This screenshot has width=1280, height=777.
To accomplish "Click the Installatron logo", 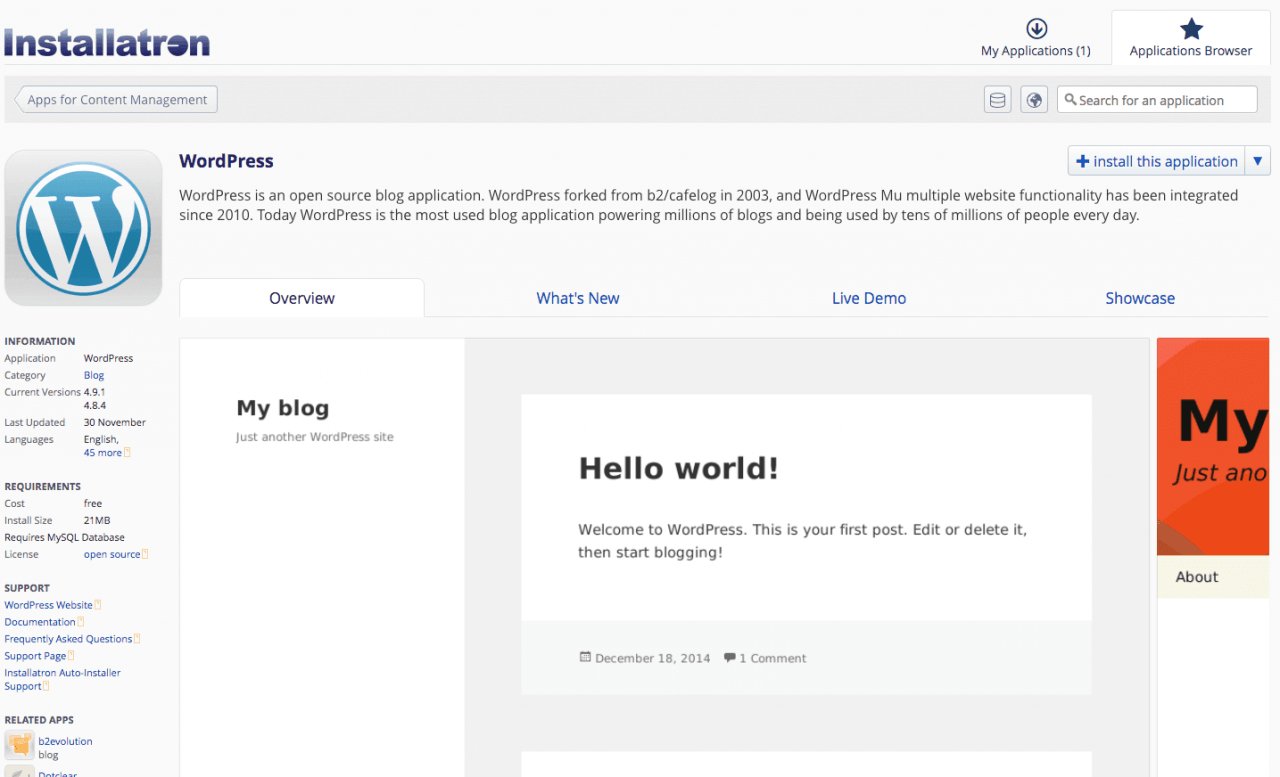I will click(x=107, y=42).
